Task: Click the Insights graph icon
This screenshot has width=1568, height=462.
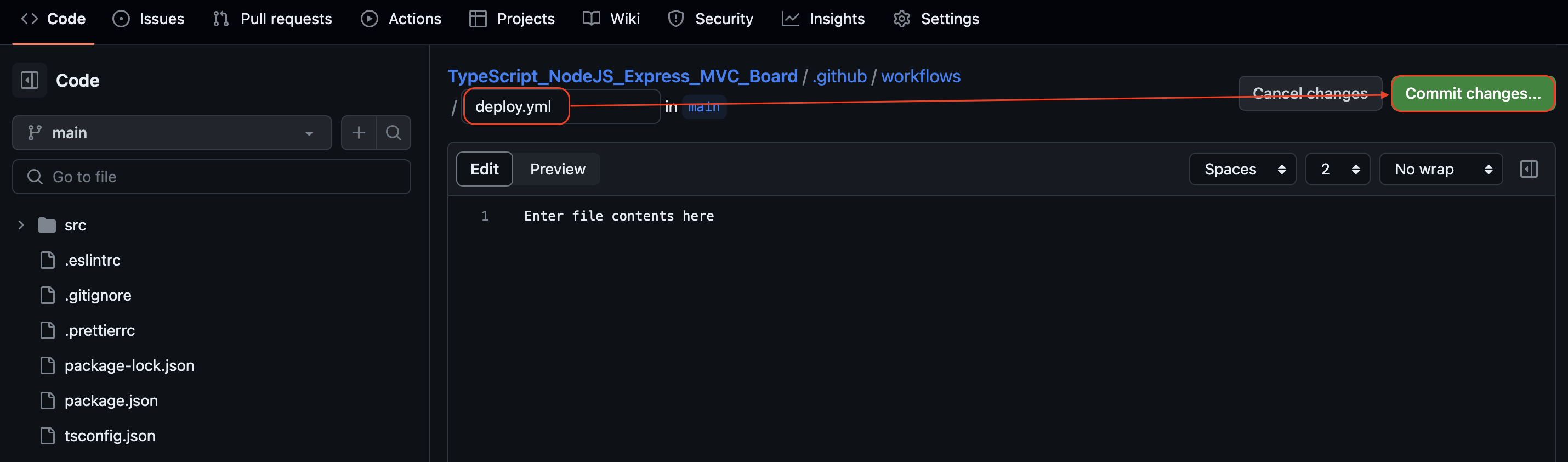Action: coord(790,19)
